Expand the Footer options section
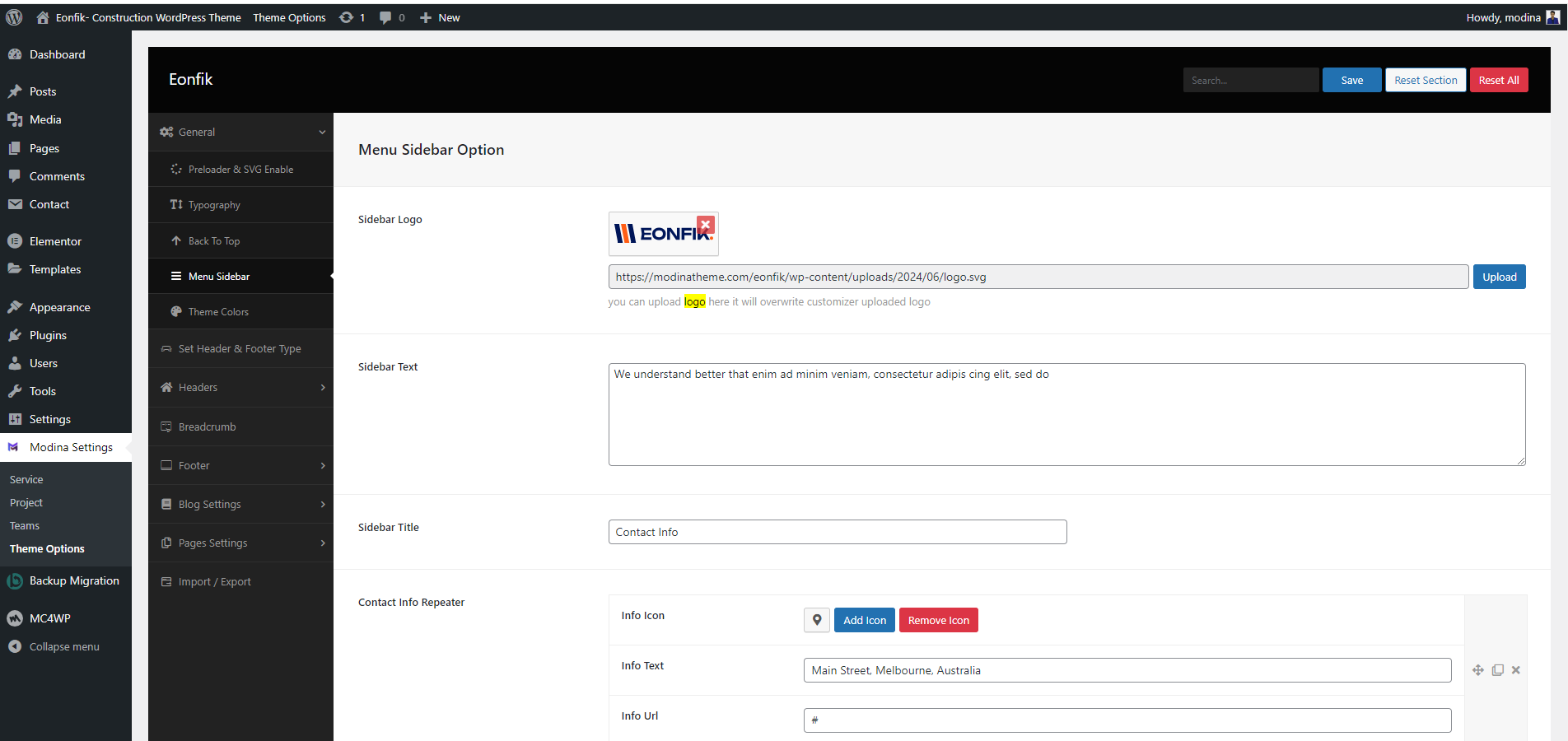 coord(322,466)
